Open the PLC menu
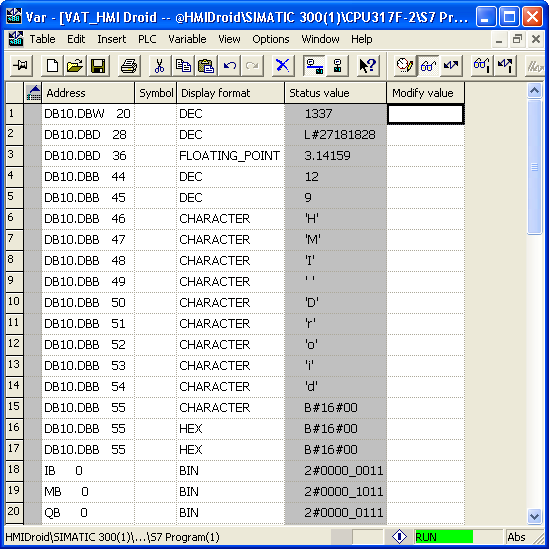 pyautogui.click(x=147, y=39)
